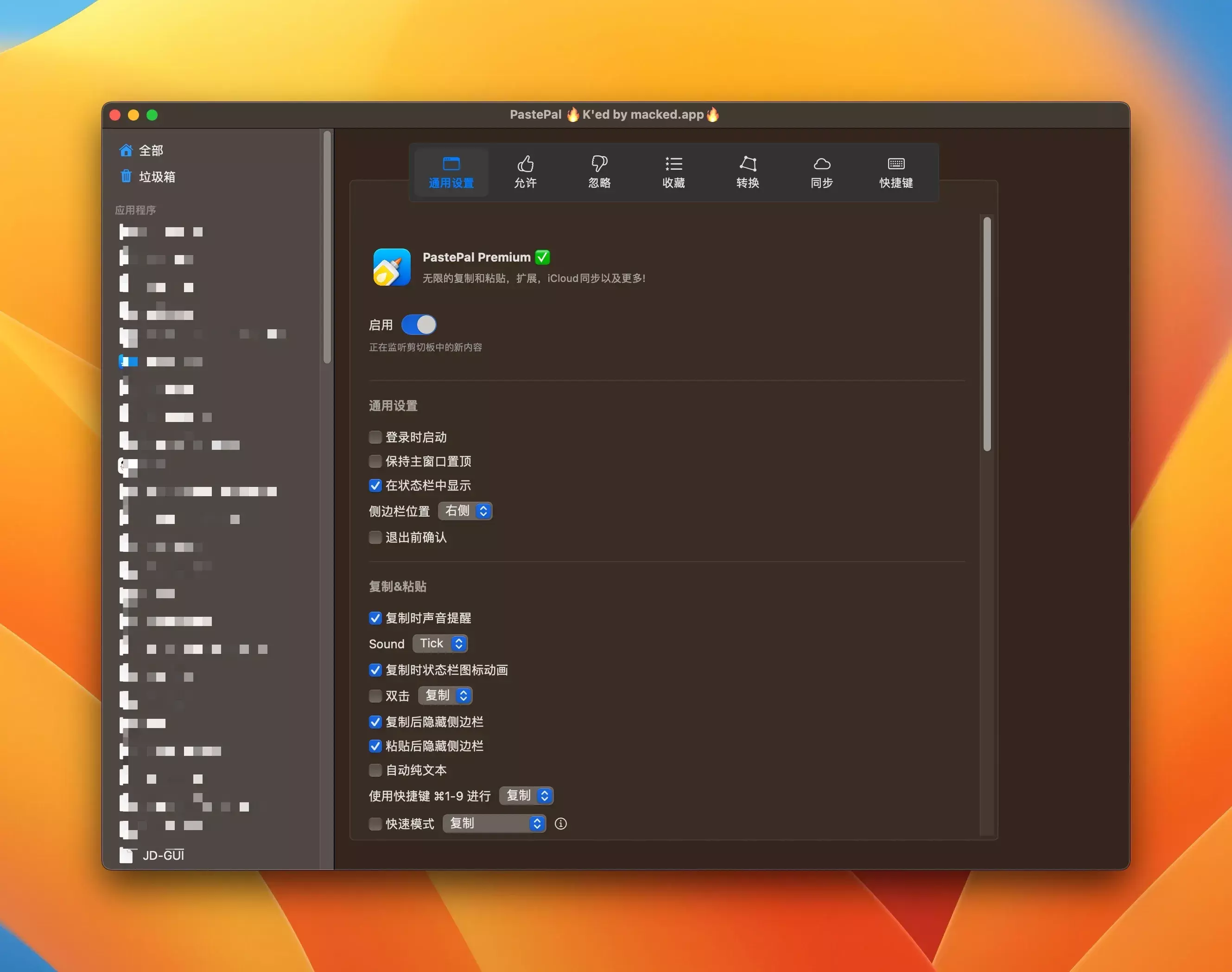Viewport: 1232px width, 972px height.
Task: Click the info icon beside 快速模式
Action: [560, 824]
